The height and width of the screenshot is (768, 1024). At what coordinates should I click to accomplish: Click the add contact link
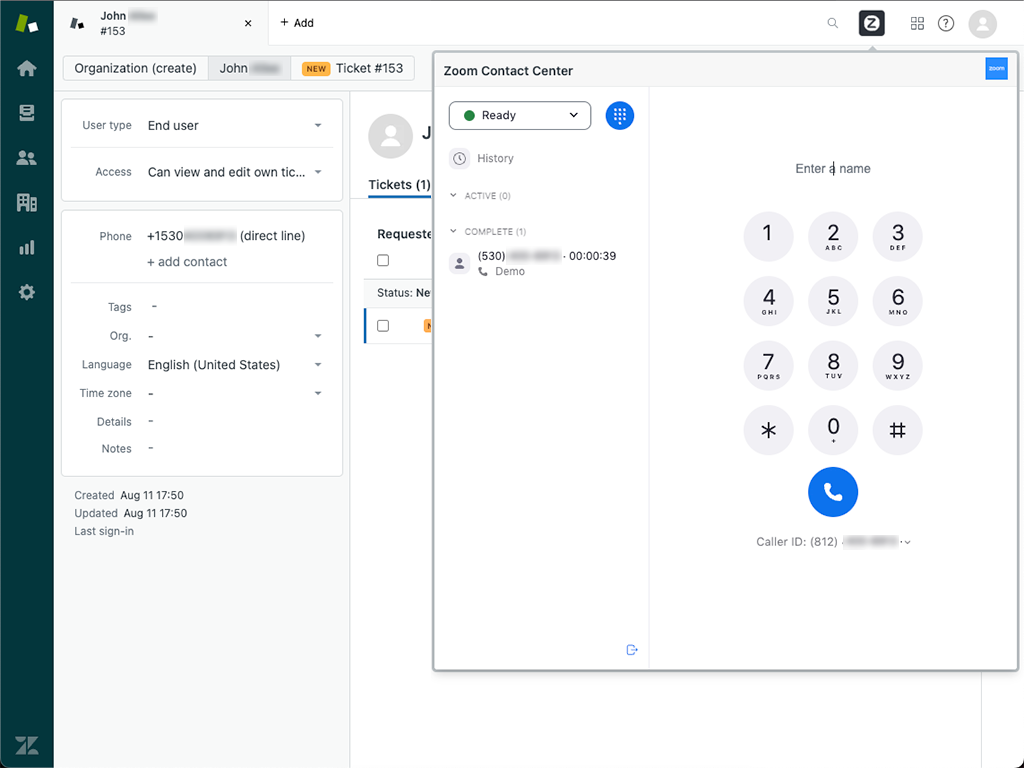[x=187, y=261]
